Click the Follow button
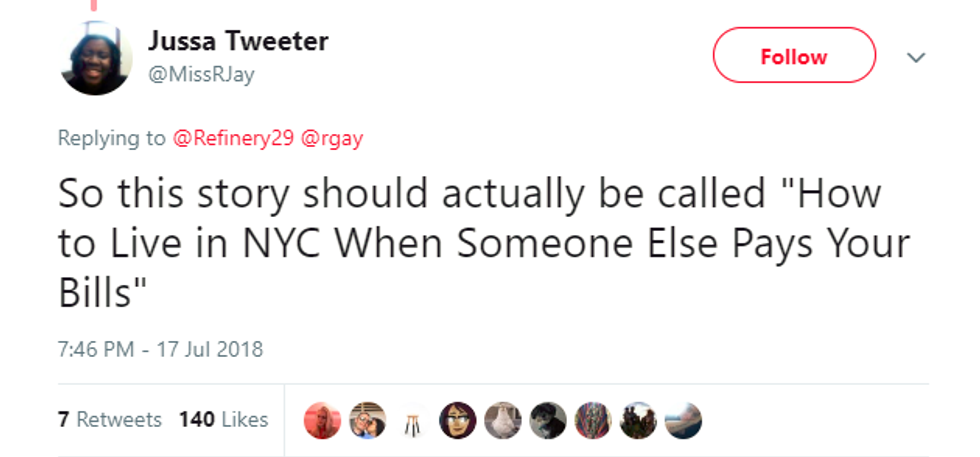 793,56
